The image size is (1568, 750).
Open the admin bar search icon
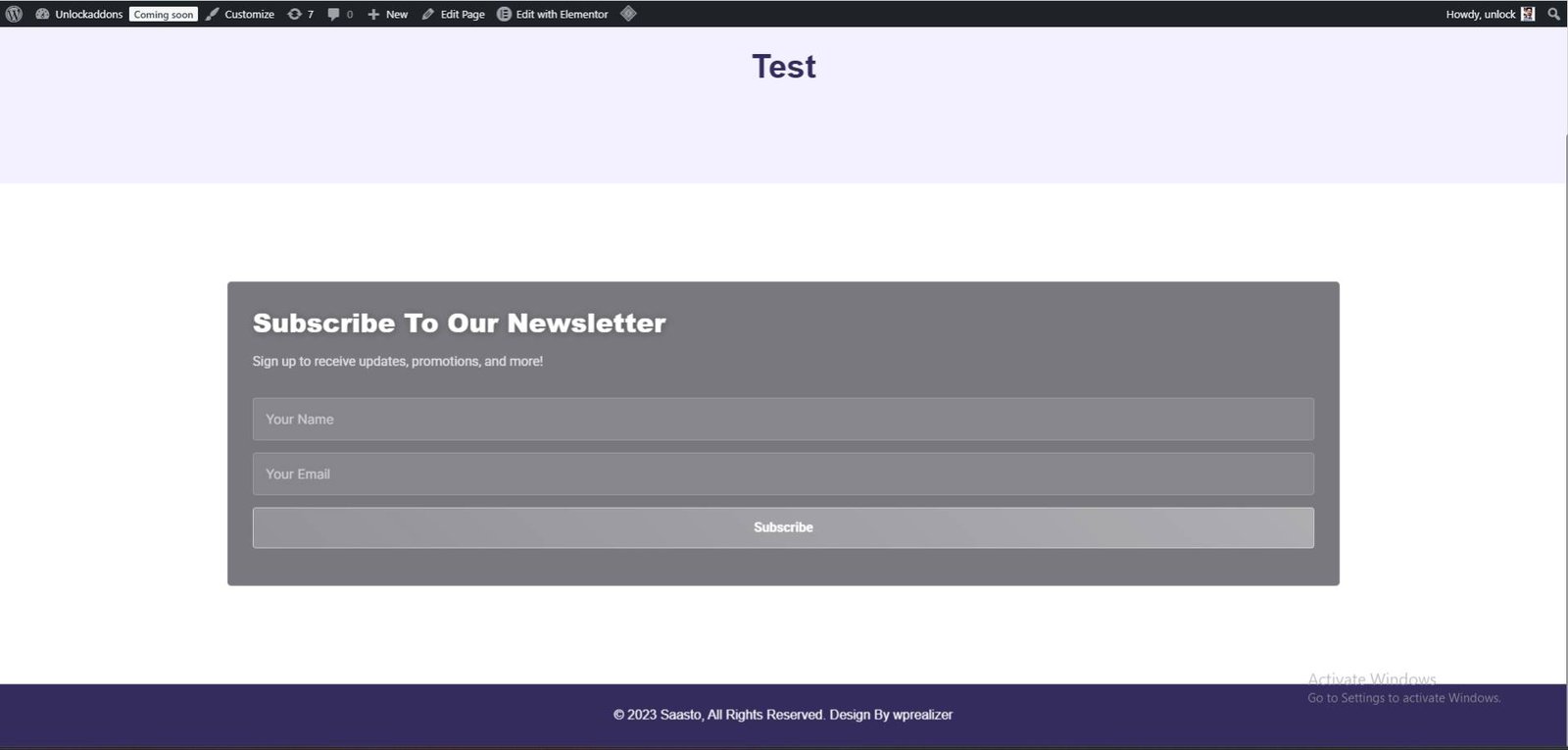[1553, 14]
